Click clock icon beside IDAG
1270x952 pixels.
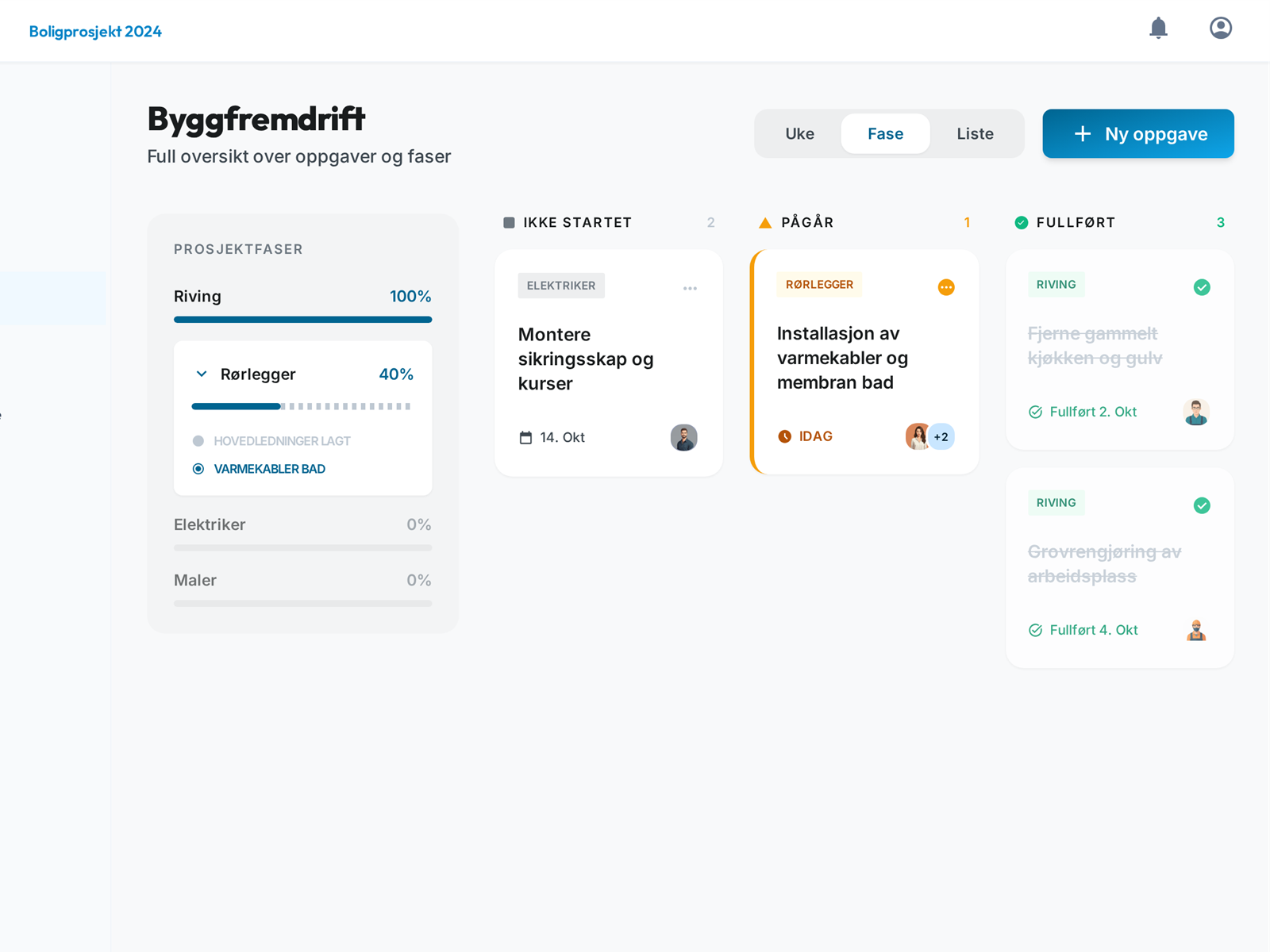(784, 436)
